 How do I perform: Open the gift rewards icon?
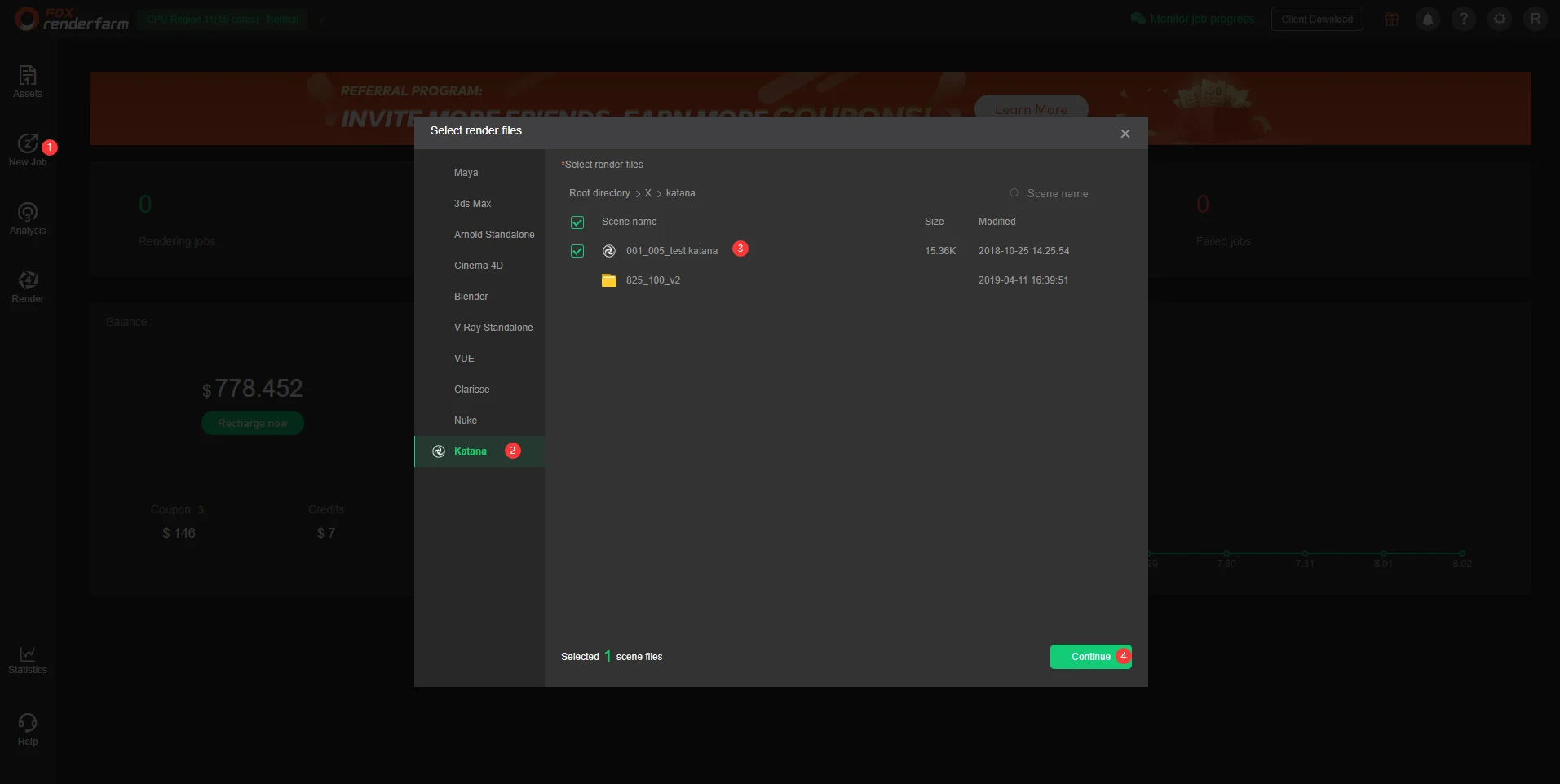click(x=1392, y=19)
